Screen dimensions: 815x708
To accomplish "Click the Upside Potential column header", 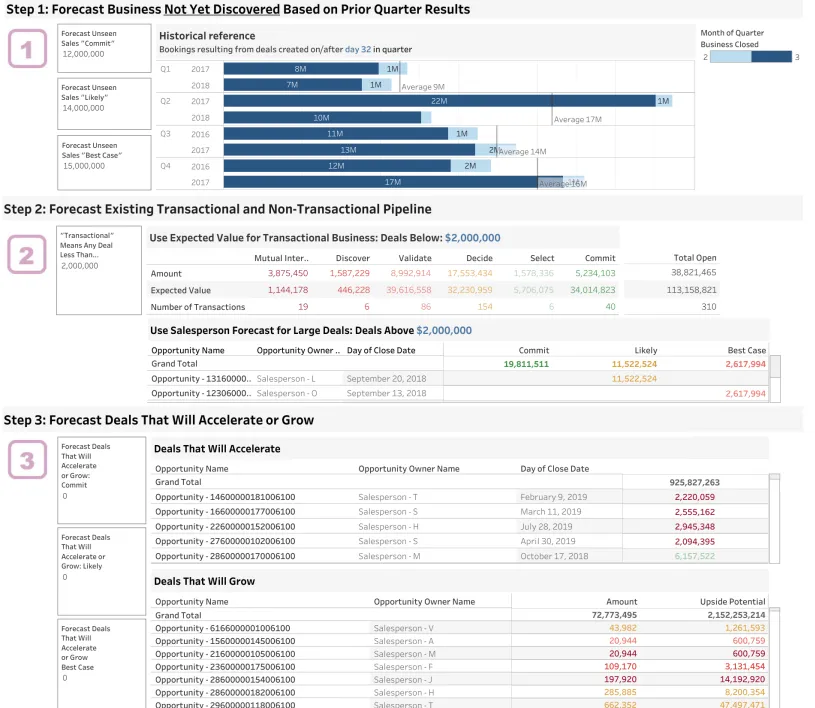I will click(x=732, y=601).
